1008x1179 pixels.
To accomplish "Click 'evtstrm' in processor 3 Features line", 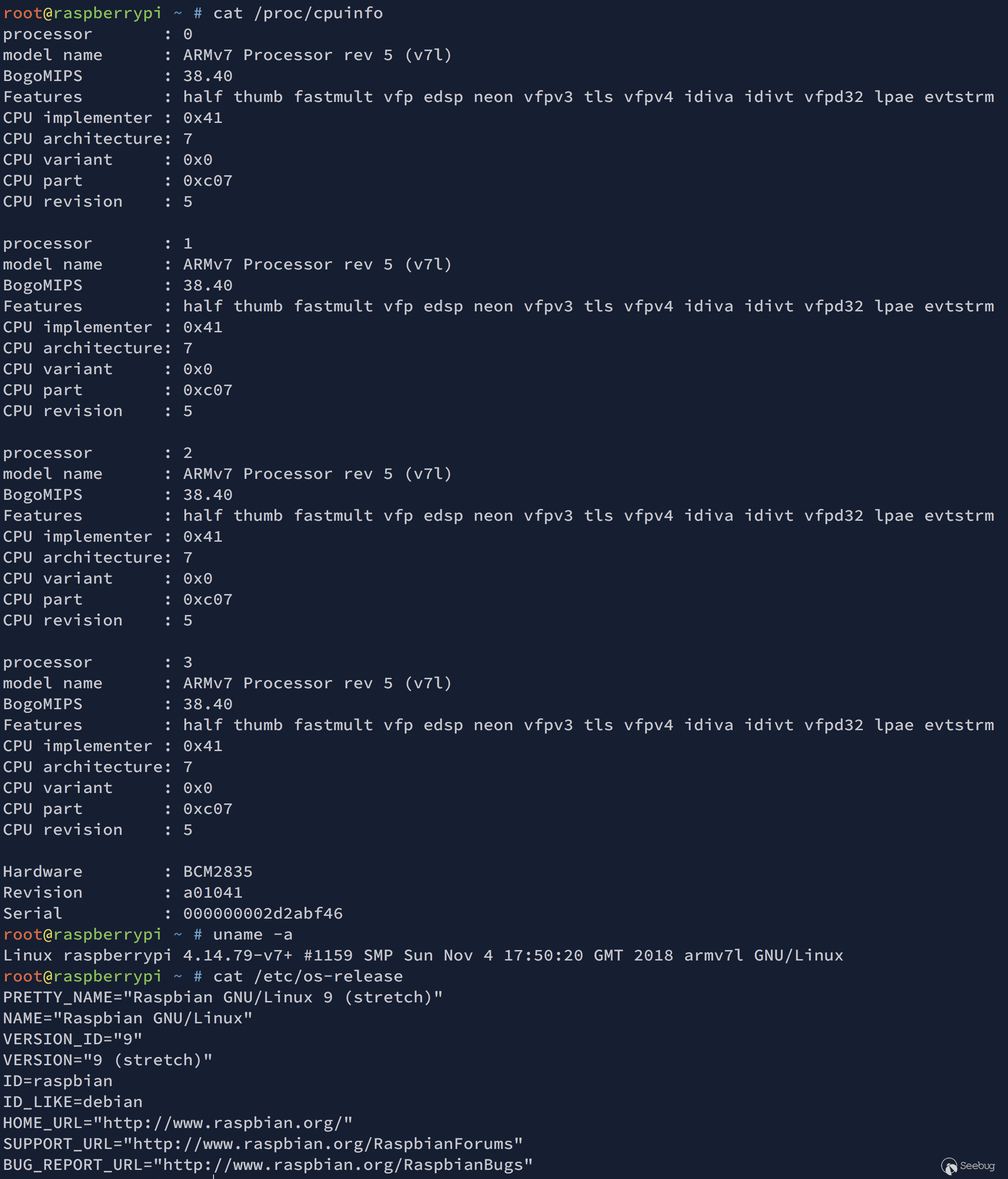I will [959, 726].
